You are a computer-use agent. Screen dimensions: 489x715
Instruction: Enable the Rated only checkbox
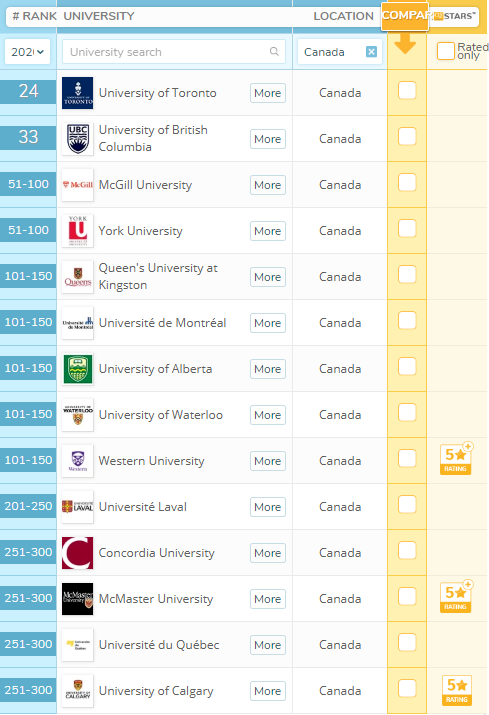click(x=445, y=51)
